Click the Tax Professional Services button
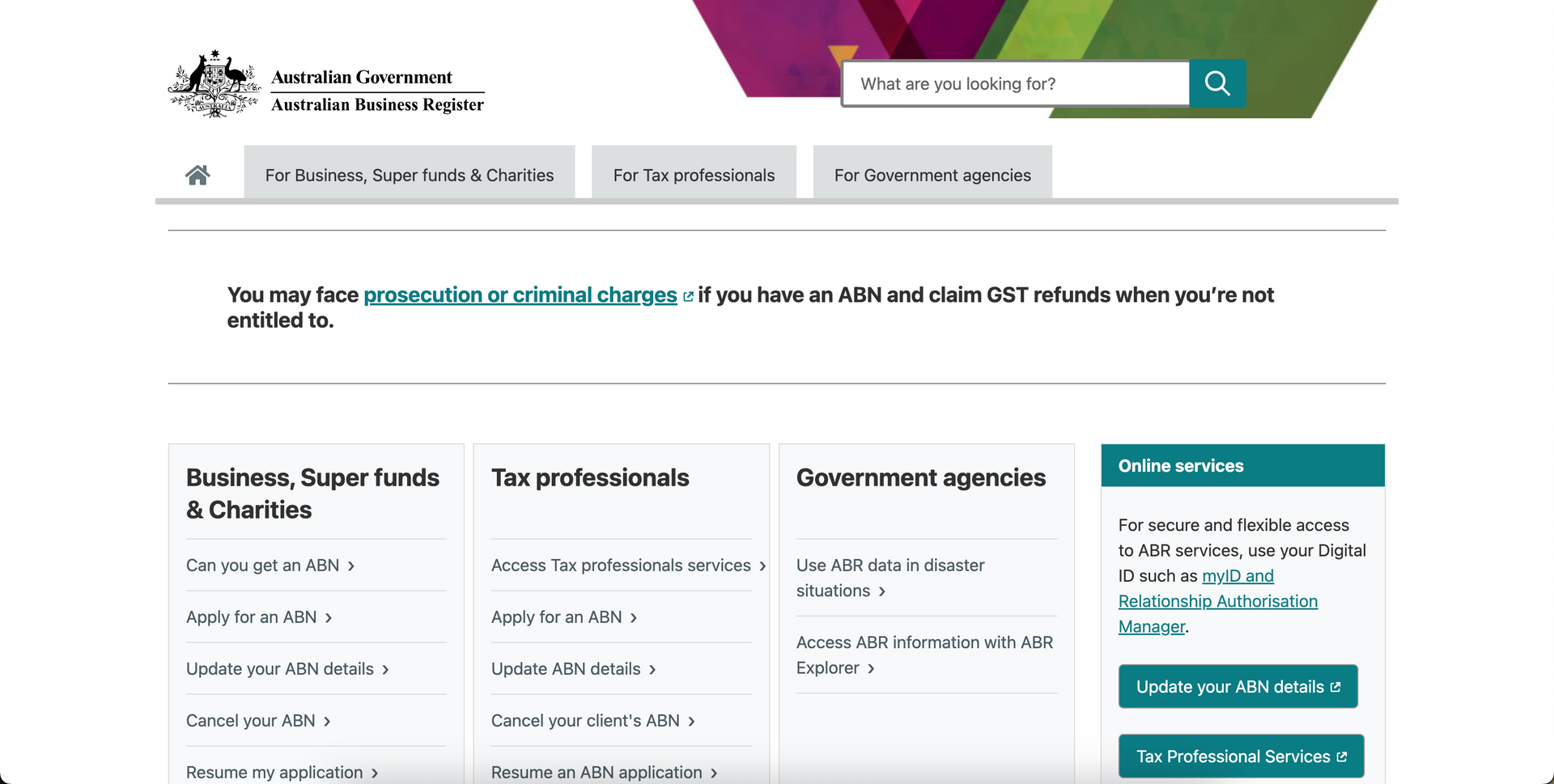 1241,756
